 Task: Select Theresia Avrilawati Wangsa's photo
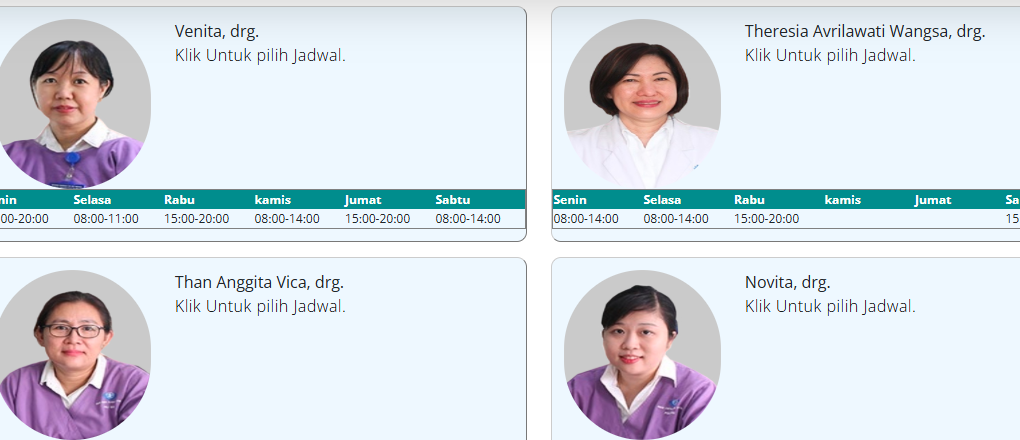[642, 103]
